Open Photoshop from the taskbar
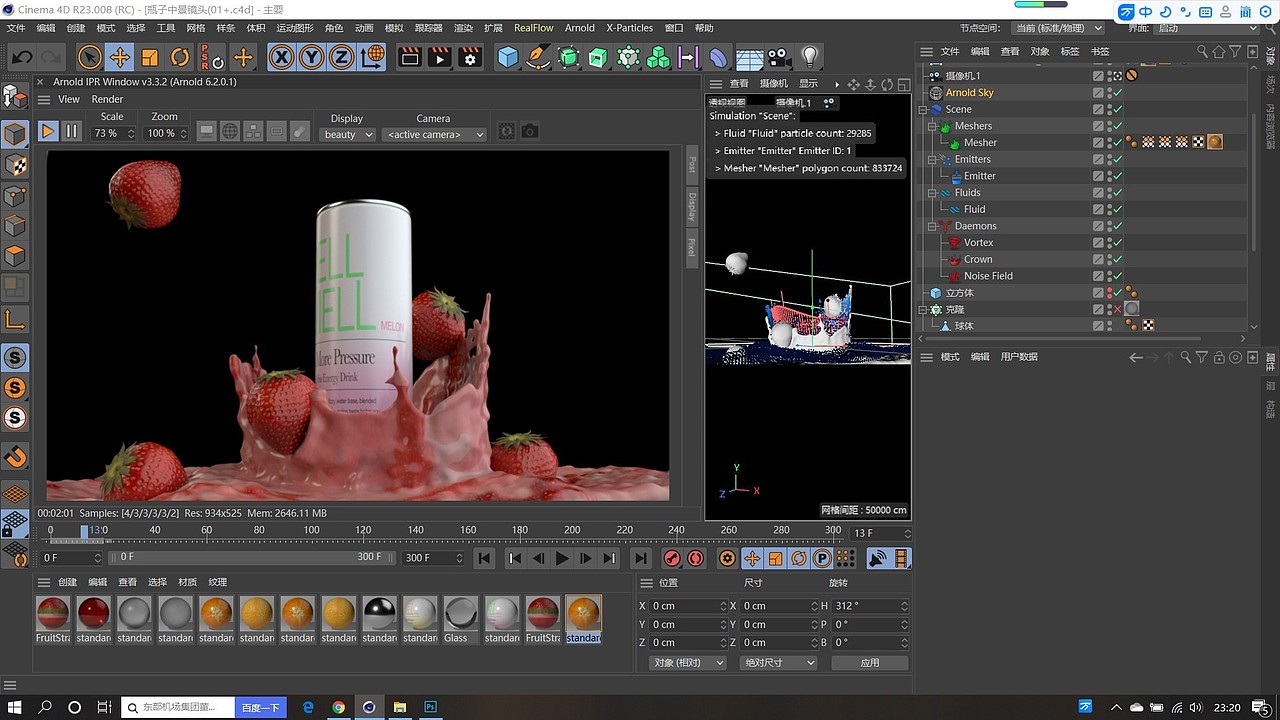 pos(431,707)
